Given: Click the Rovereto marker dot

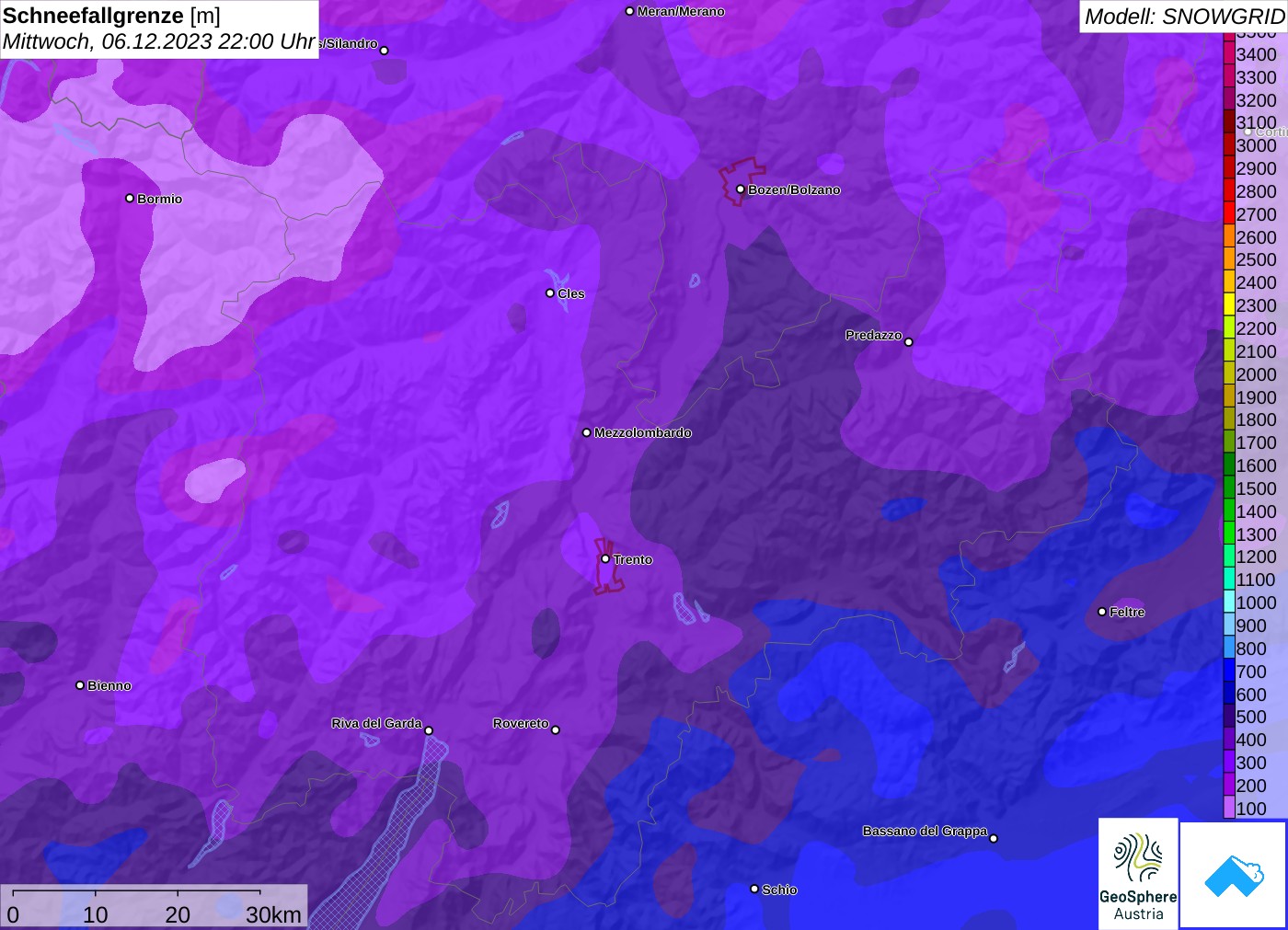Looking at the screenshot, I should [x=556, y=730].
